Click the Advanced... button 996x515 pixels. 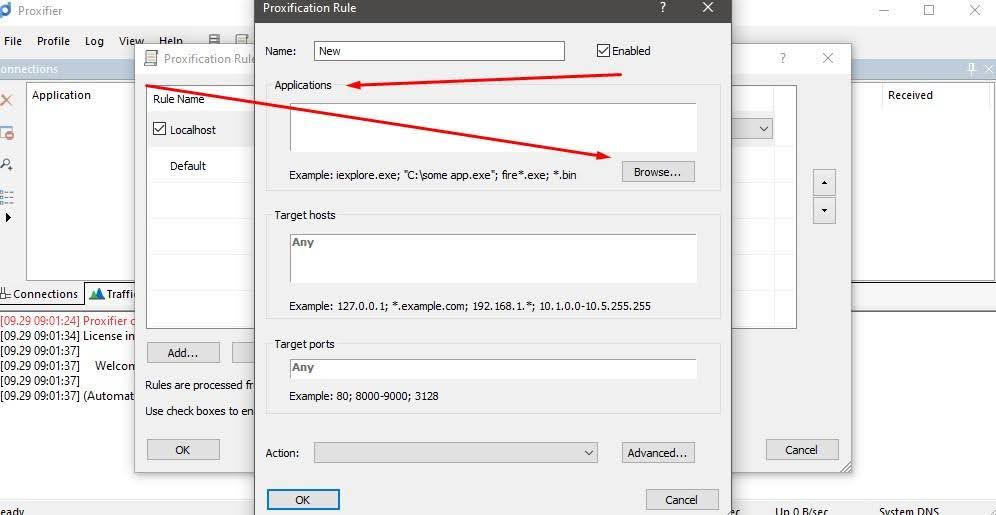click(x=657, y=453)
